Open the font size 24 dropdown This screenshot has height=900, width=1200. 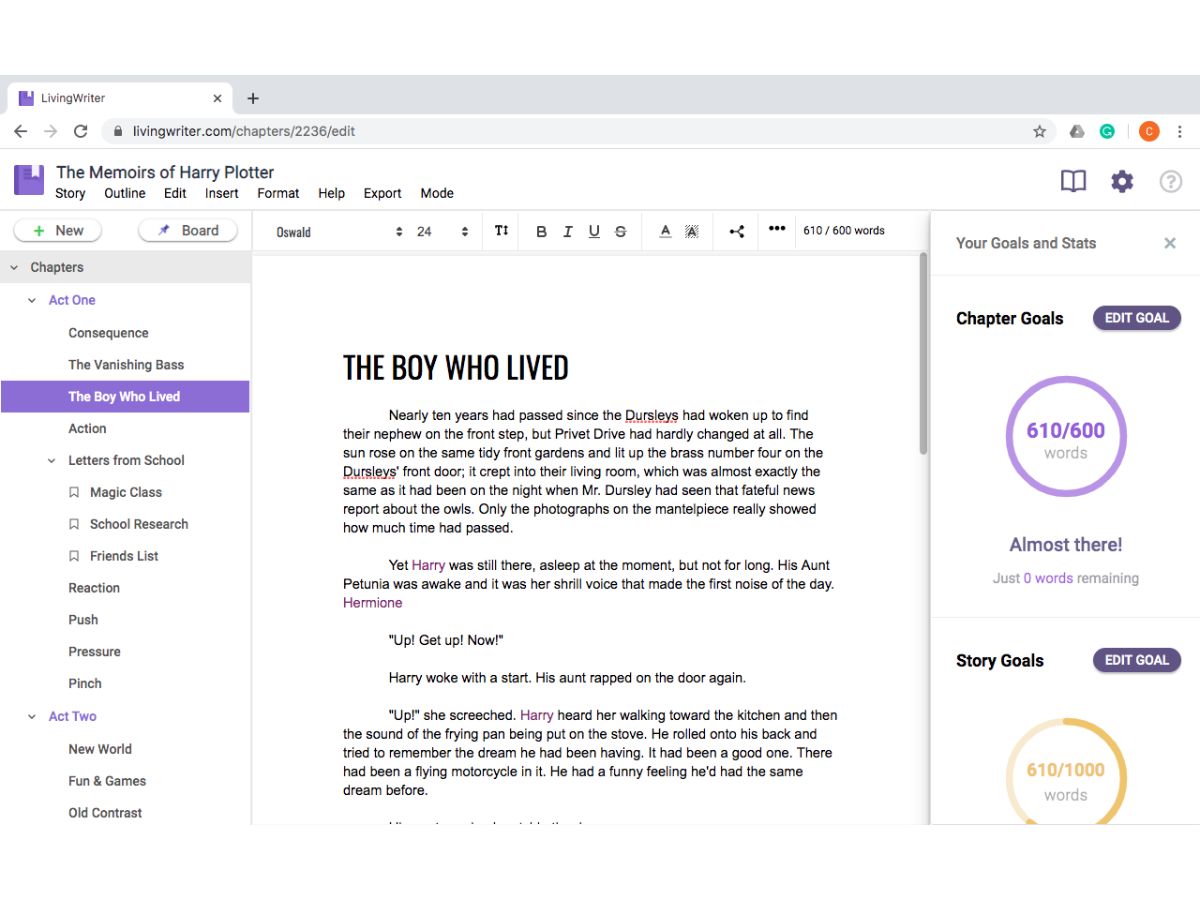point(443,232)
